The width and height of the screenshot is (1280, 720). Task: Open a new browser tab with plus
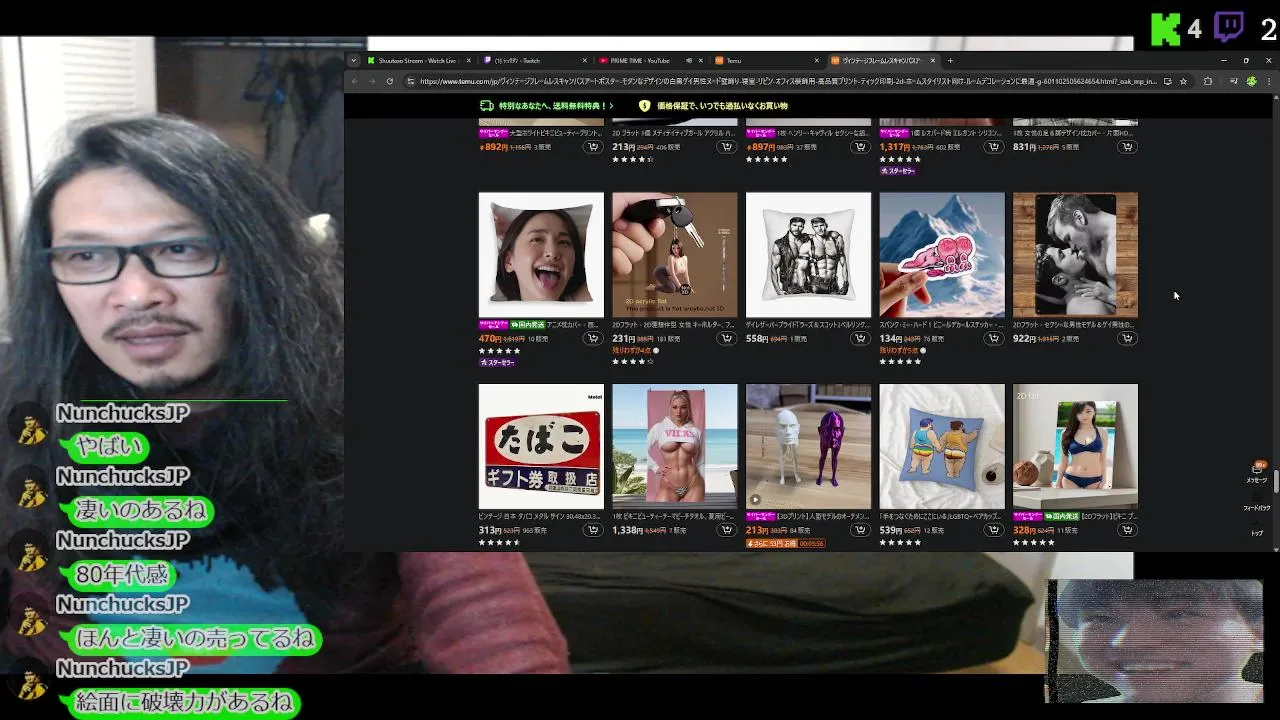(950, 61)
